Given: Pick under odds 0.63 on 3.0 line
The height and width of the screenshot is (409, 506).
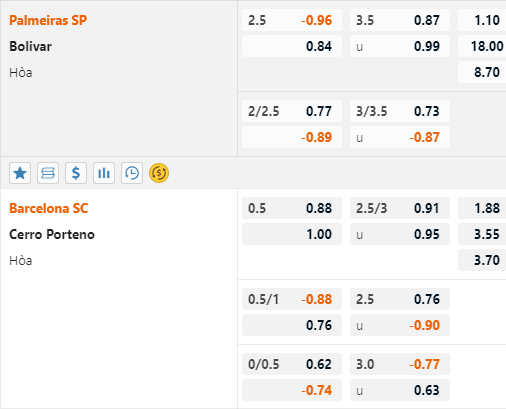Looking at the screenshot, I should click(400, 390).
